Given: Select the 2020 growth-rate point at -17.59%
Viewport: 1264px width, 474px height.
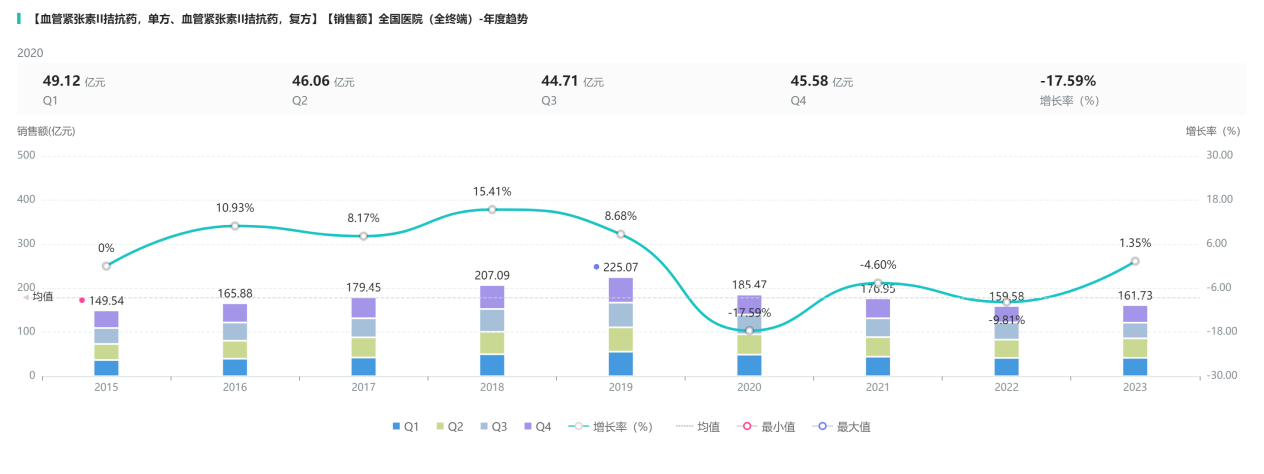Looking at the screenshot, I should click(x=749, y=330).
